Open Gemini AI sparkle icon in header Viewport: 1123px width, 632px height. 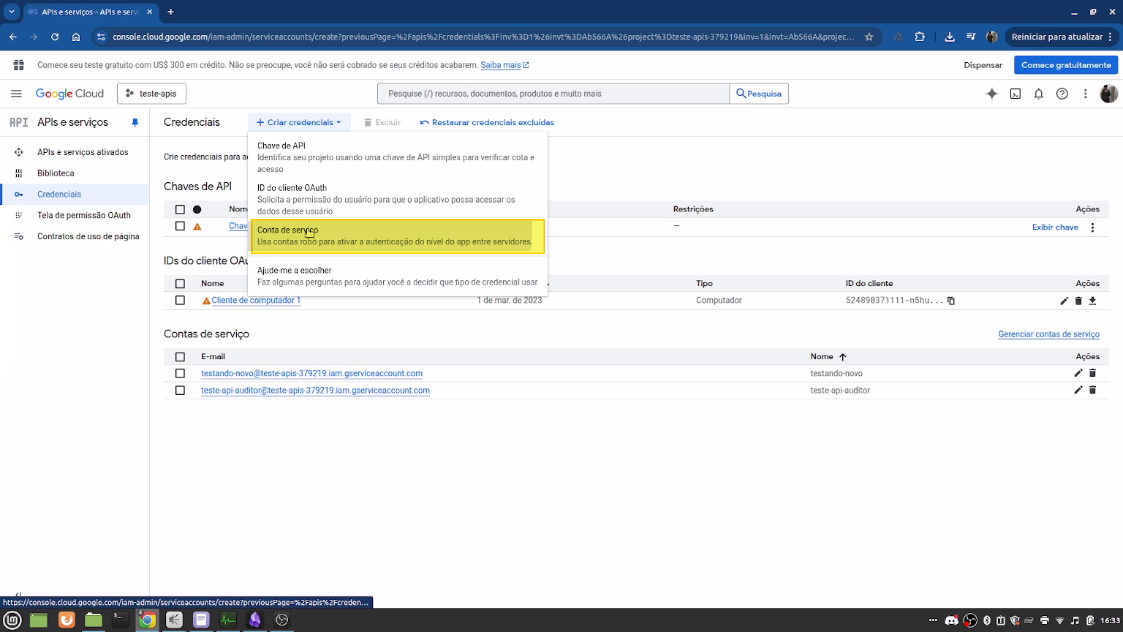click(x=991, y=94)
